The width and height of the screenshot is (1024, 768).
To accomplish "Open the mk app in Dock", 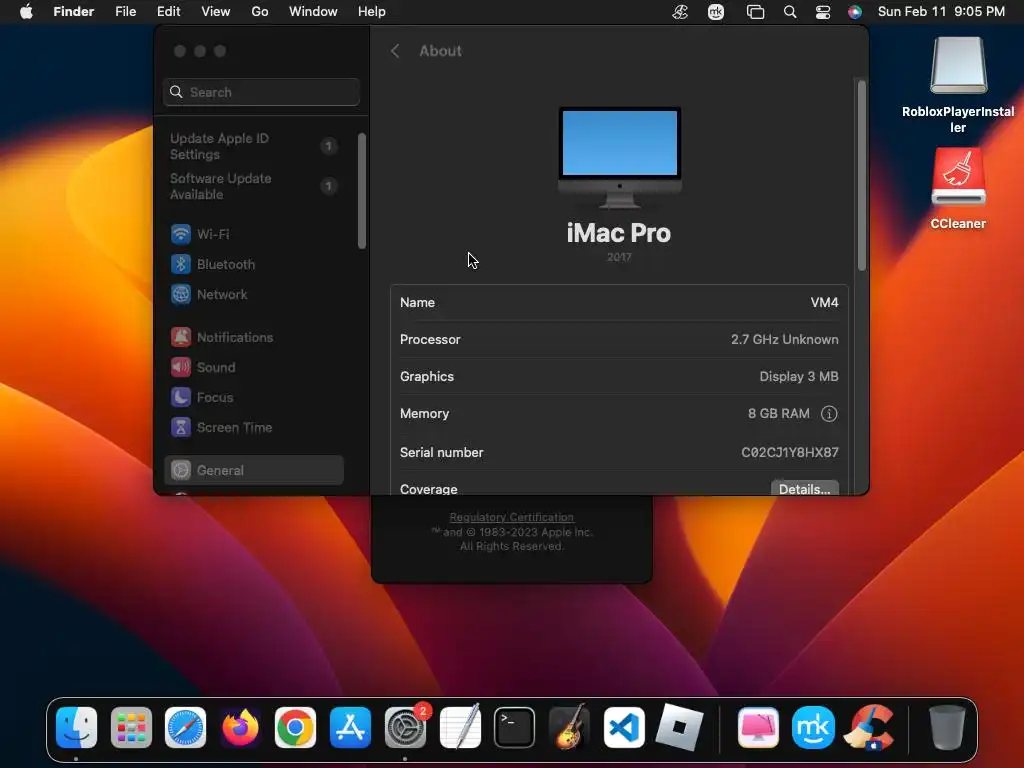I will pyautogui.click(x=813, y=727).
